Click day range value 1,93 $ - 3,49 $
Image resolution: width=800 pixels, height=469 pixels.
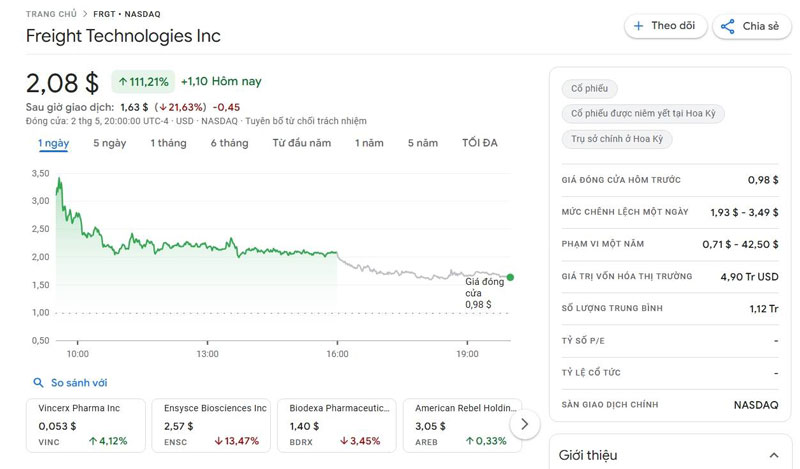(744, 212)
